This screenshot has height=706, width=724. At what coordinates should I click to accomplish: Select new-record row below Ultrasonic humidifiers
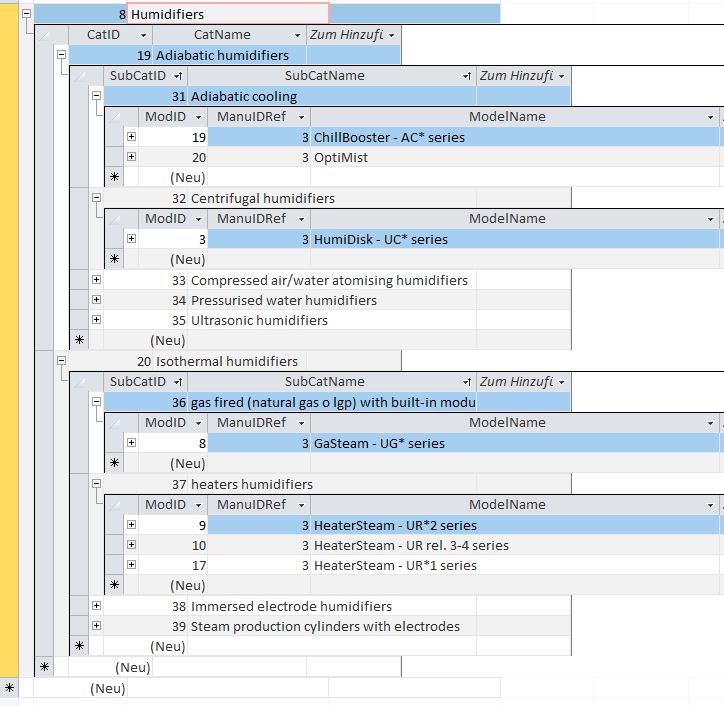point(79,340)
